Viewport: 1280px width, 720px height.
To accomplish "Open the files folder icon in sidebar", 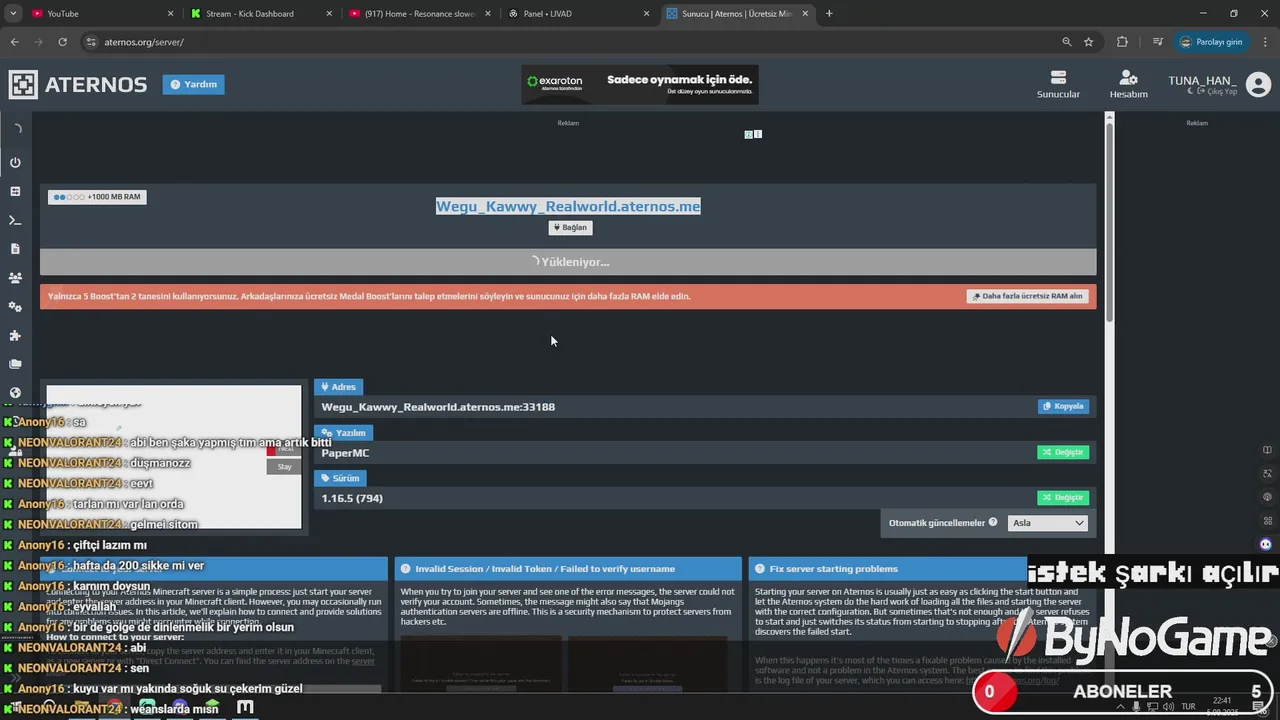I will click(15, 364).
